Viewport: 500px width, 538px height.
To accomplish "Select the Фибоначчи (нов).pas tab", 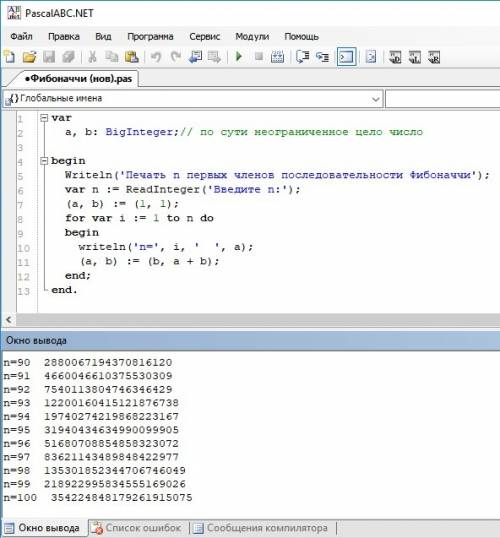I will click(x=78, y=79).
